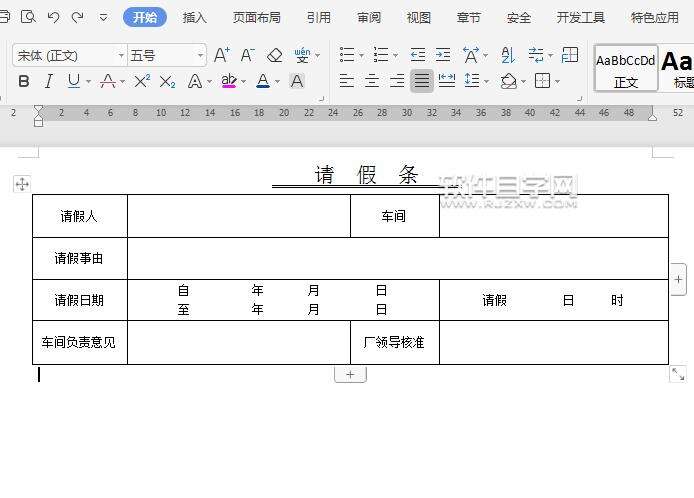Image resolution: width=694 pixels, height=498 pixels.
Task: Click the borders icon
Action: [x=542, y=81]
